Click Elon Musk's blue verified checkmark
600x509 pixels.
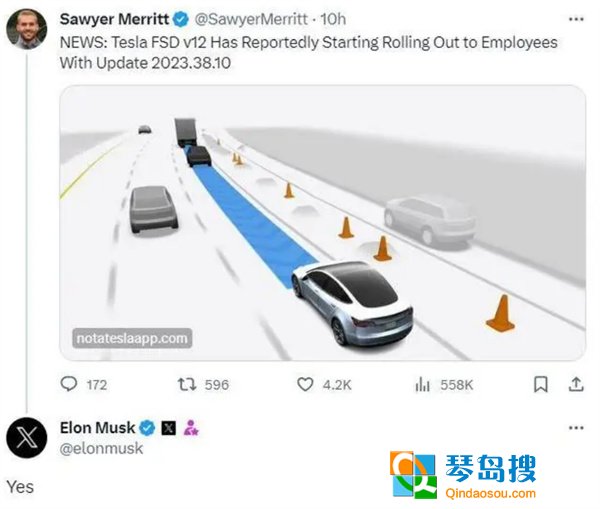[147, 428]
